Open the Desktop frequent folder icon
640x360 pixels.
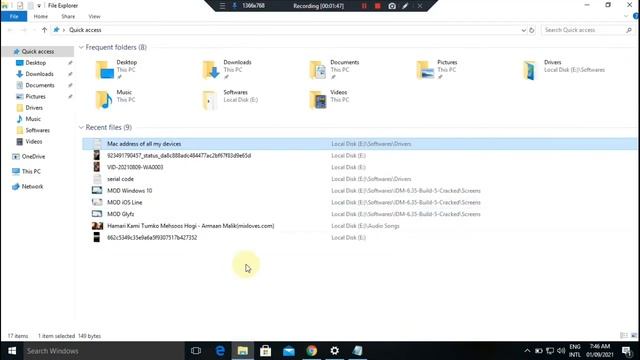[x=105, y=70]
